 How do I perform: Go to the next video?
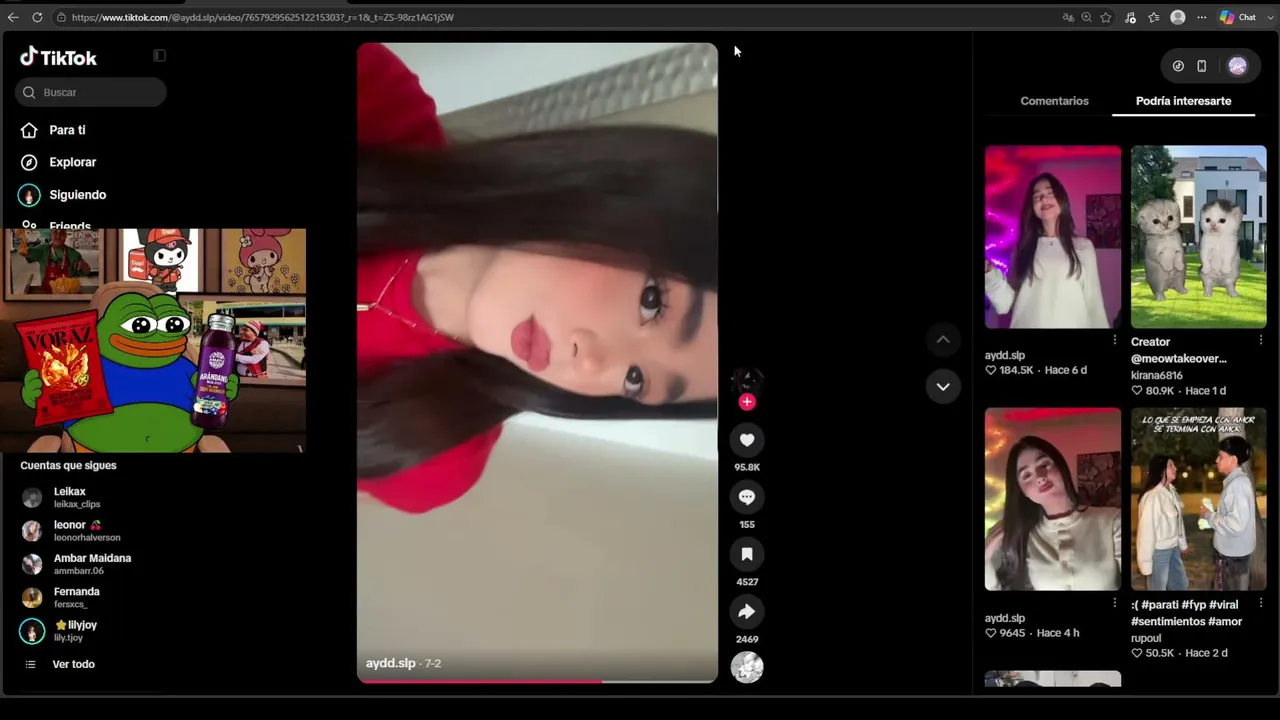tap(943, 386)
